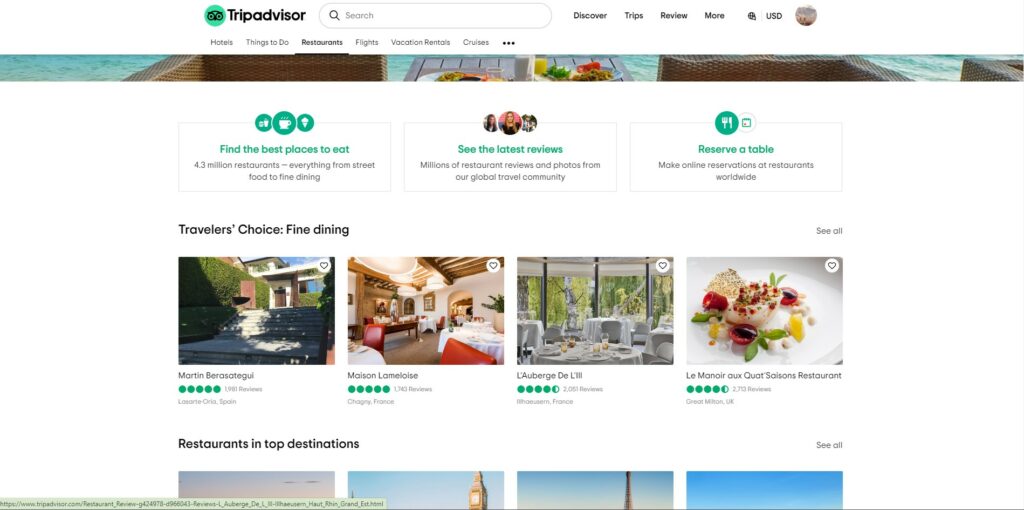Click the coffee cup icon above best places
This screenshot has height=510, width=1024.
[284, 122]
